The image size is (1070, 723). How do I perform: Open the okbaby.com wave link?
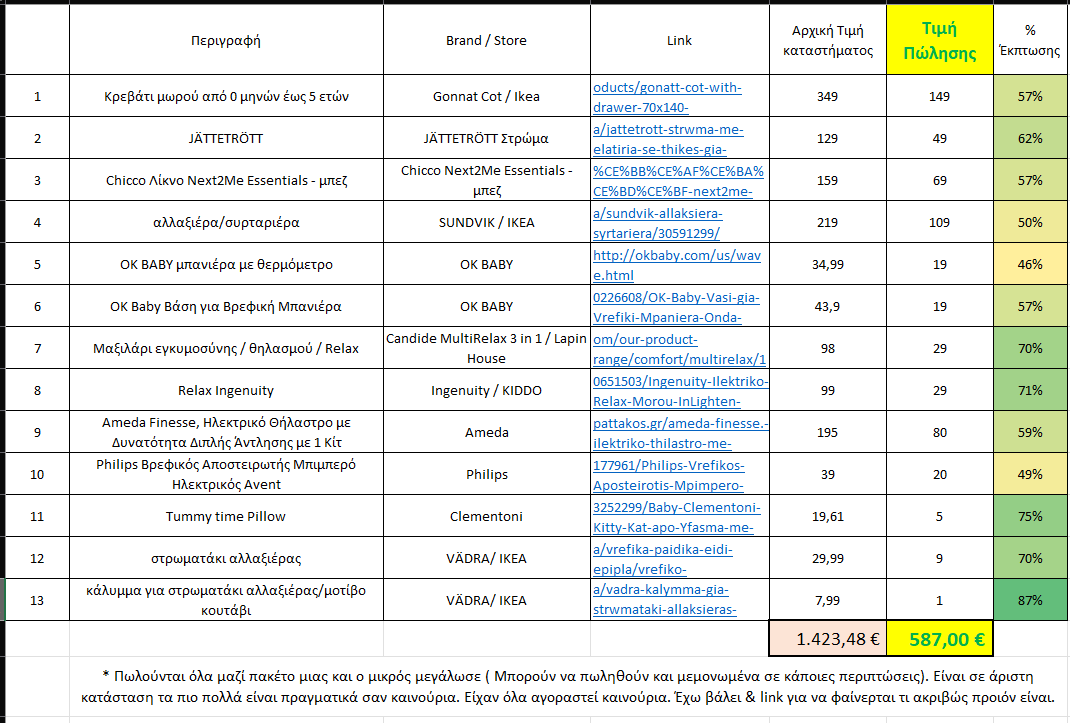click(x=677, y=266)
